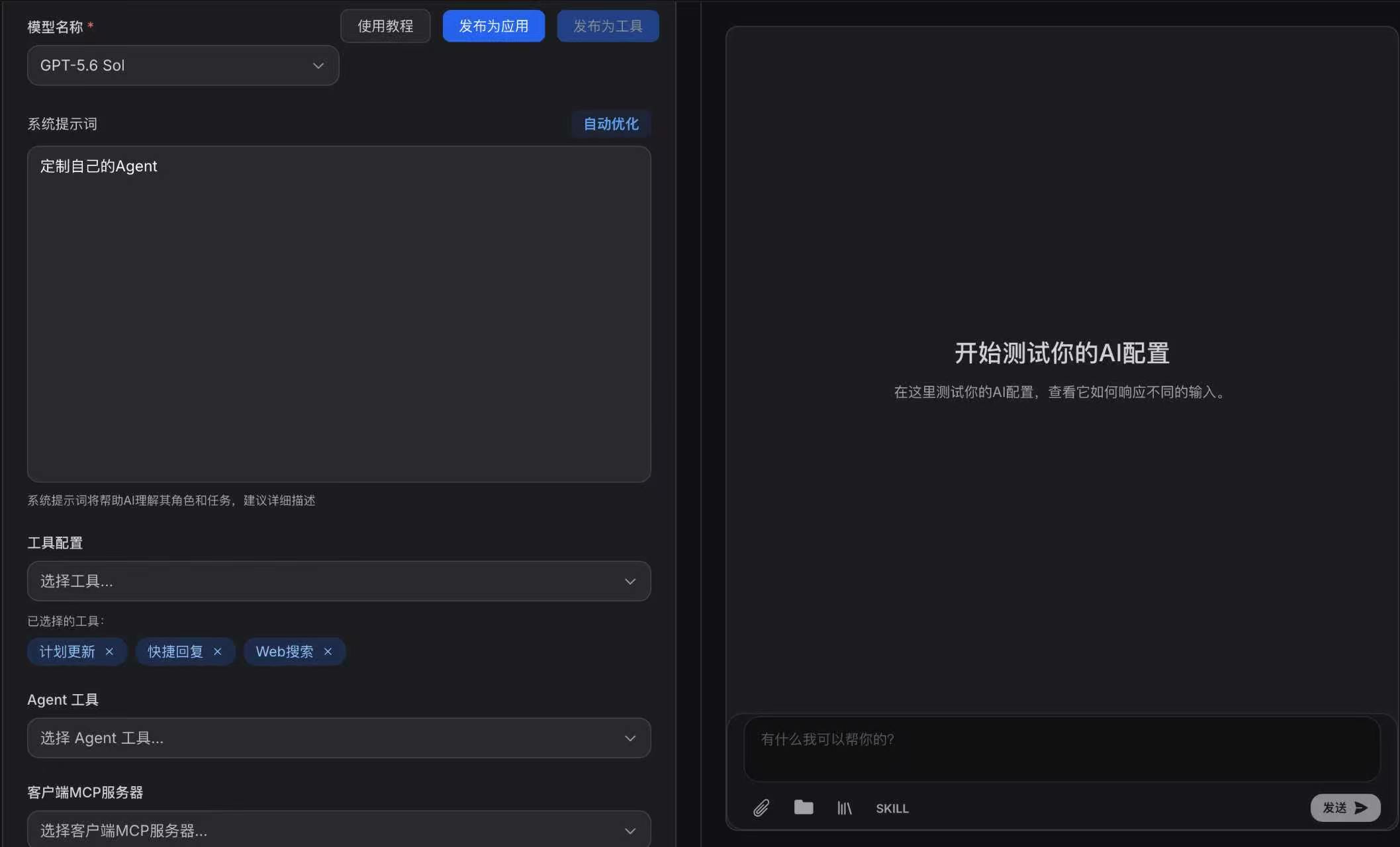Screen dimensions: 1400x847
Task: Click the 发送 send button
Action: [1345, 808]
